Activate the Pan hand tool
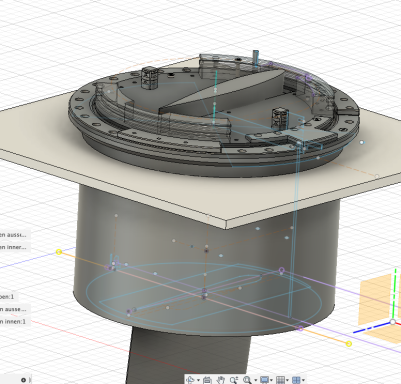The image size is (401, 384). pyautogui.click(x=220, y=380)
